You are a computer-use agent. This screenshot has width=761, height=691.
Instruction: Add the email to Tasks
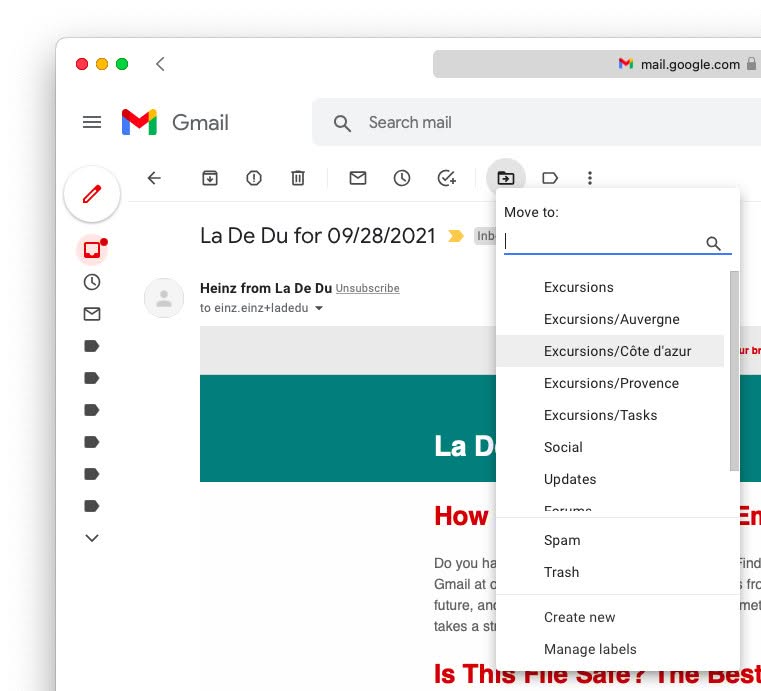point(447,178)
